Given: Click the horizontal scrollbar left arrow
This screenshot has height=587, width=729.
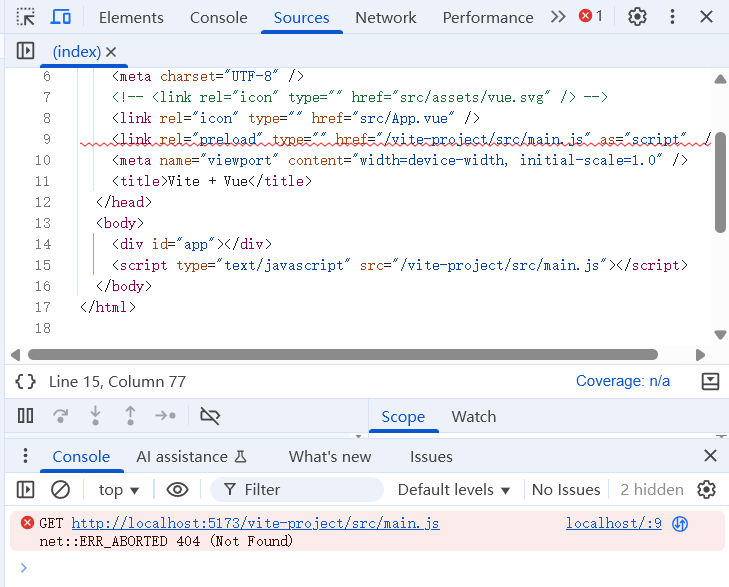Looking at the screenshot, I should [x=15, y=355].
